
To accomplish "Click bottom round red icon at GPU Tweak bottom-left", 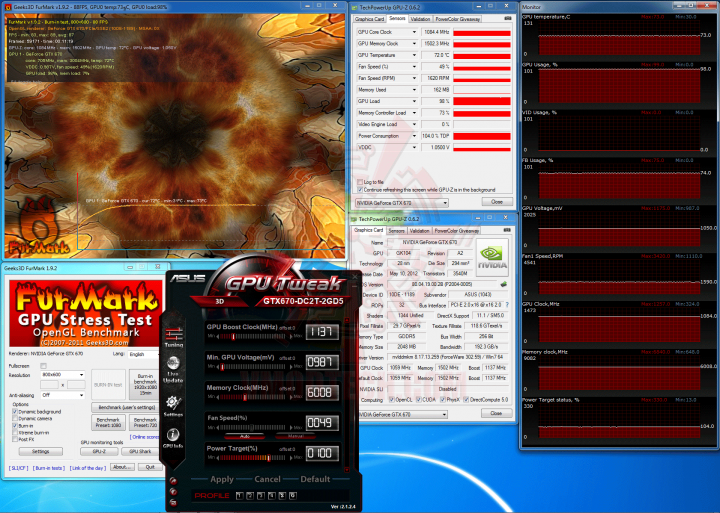I will click(173, 503).
